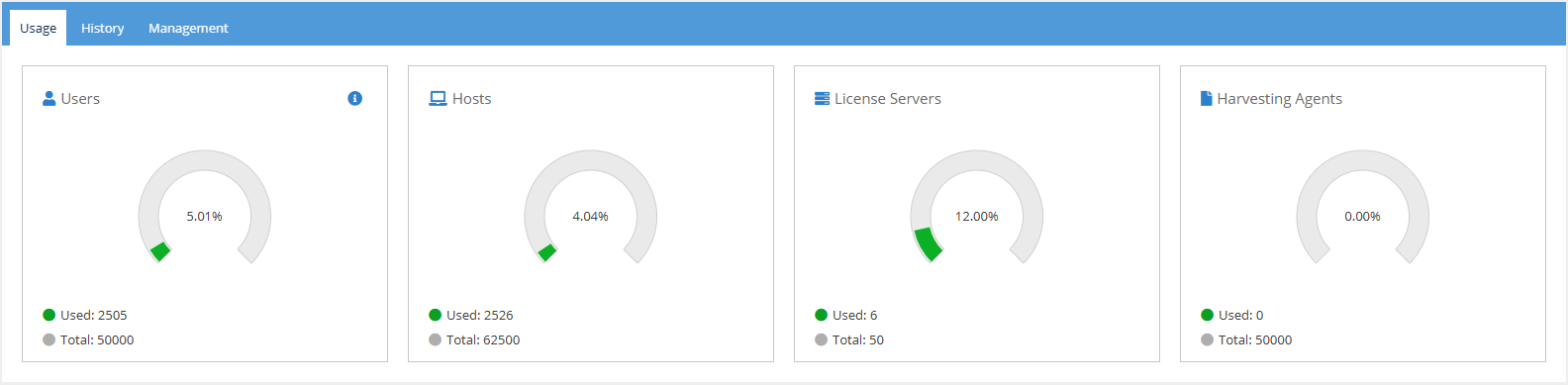Click the Users card heading text
The height and width of the screenshot is (385, 1568).
coord(80,99)
